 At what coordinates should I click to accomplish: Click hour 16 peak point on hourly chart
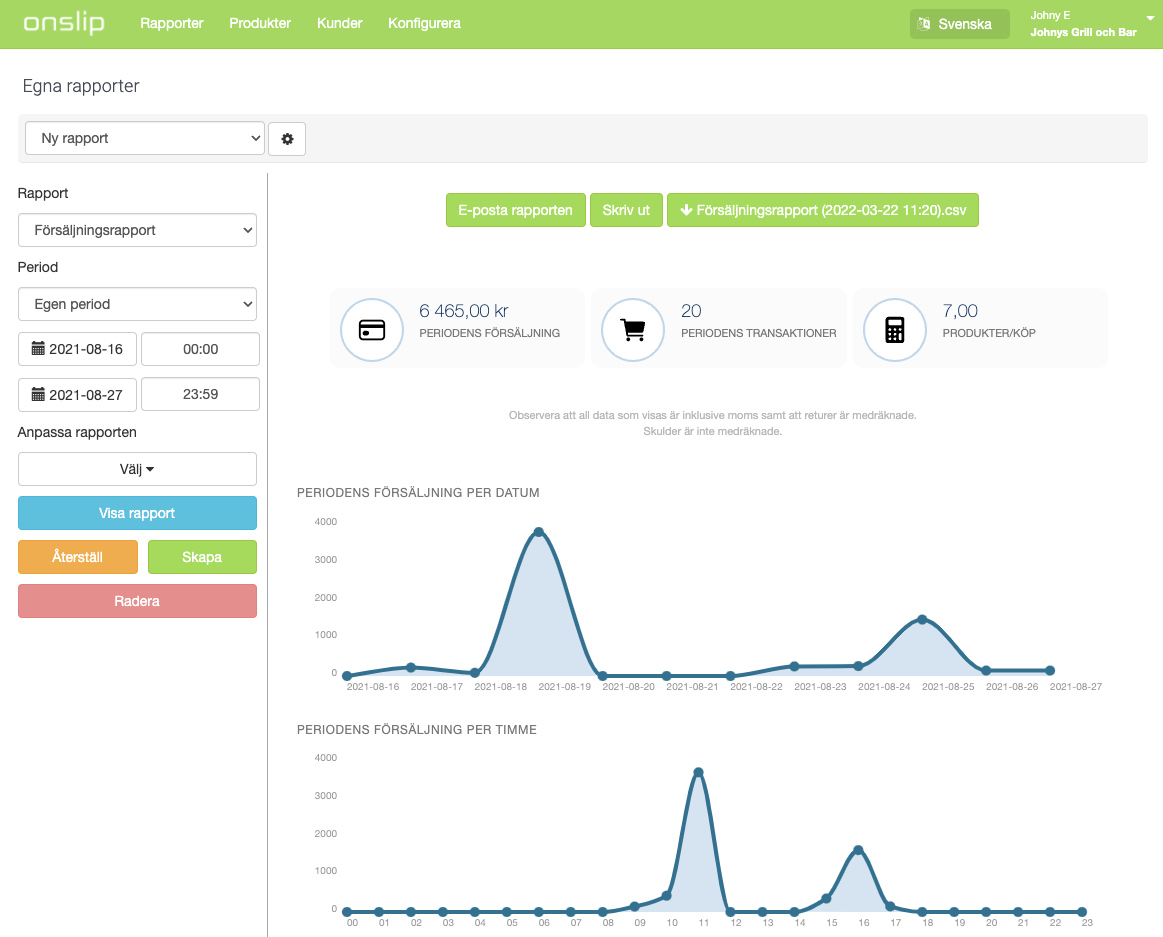point(858,850)
